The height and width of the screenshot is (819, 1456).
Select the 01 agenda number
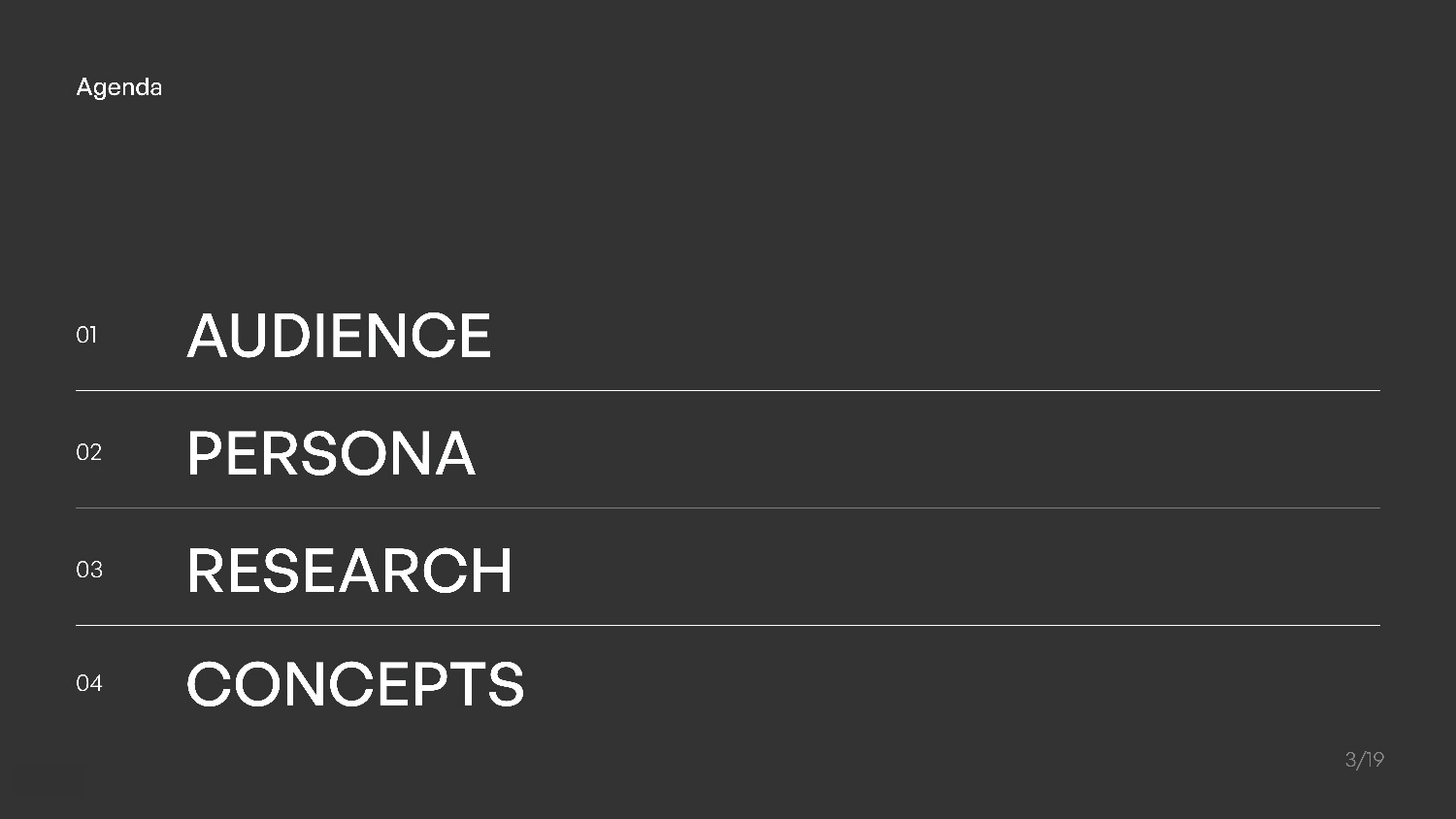tap(86, 335)
